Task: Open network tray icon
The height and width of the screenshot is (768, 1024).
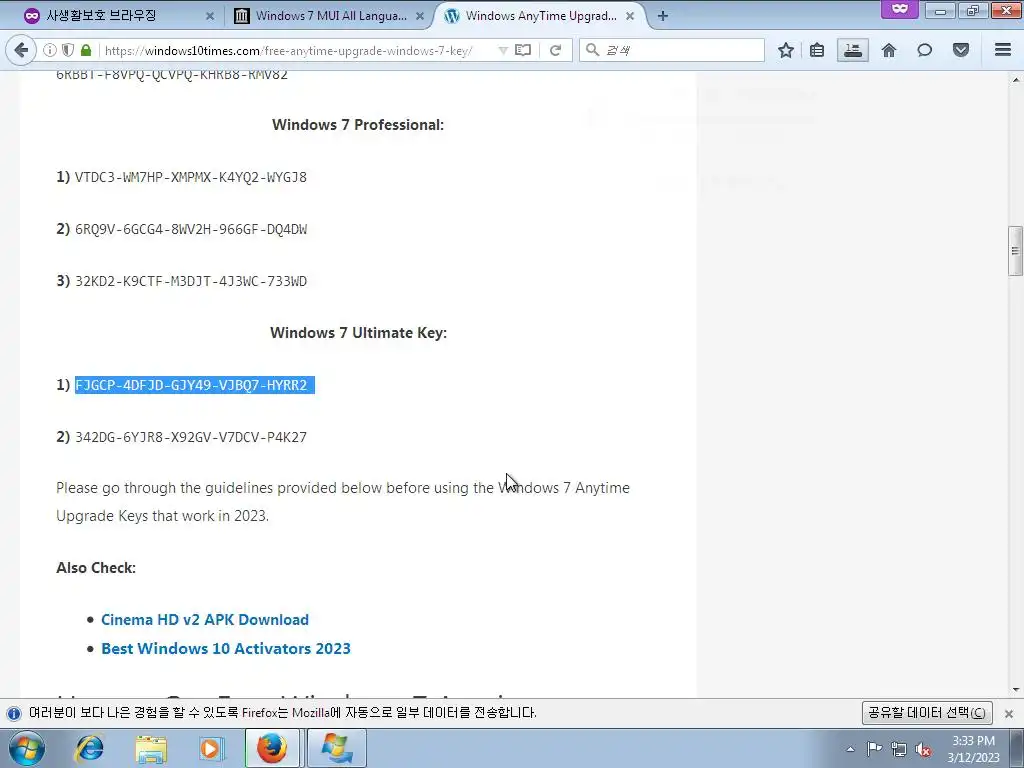Action: [899, 749]
